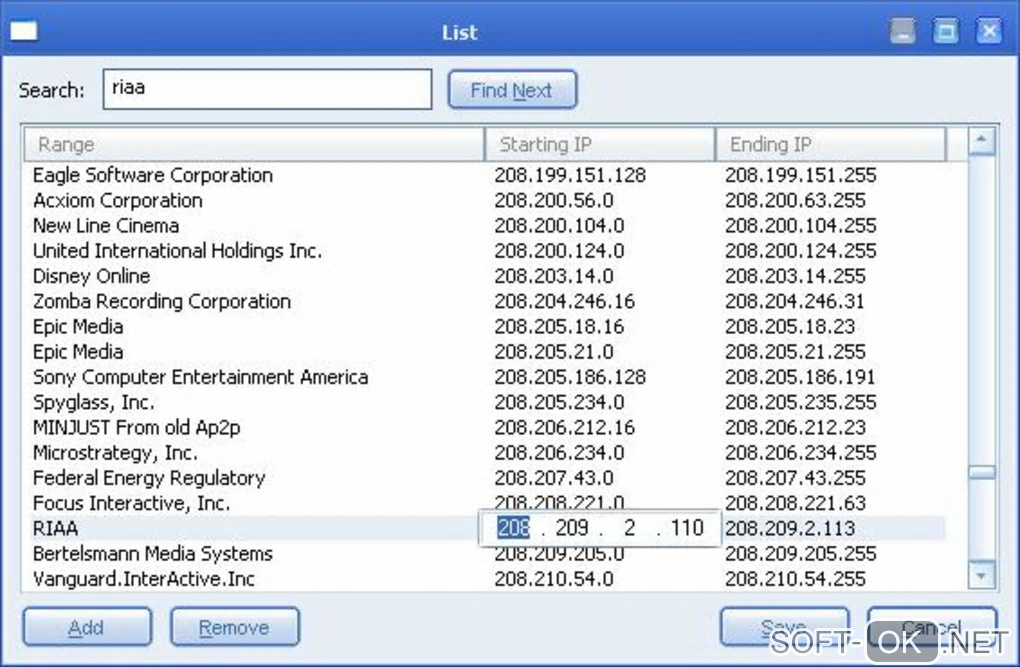Screen dimensions: 1020x667
Task: Click RIAA ending IP 208.209.2.113
Action: pyautogui.click(x=790, y=528)
